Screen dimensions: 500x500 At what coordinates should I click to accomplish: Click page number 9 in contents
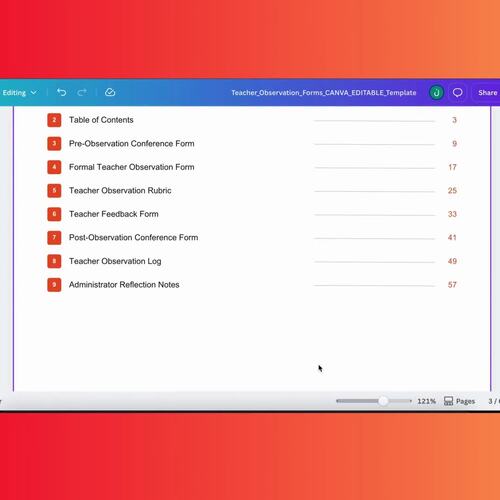454,144
